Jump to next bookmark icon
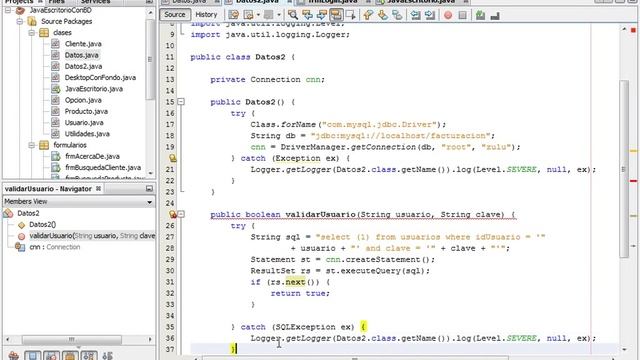Image resolution: width=640 pixels, height=360 pixels. click(x=382, y=15)
